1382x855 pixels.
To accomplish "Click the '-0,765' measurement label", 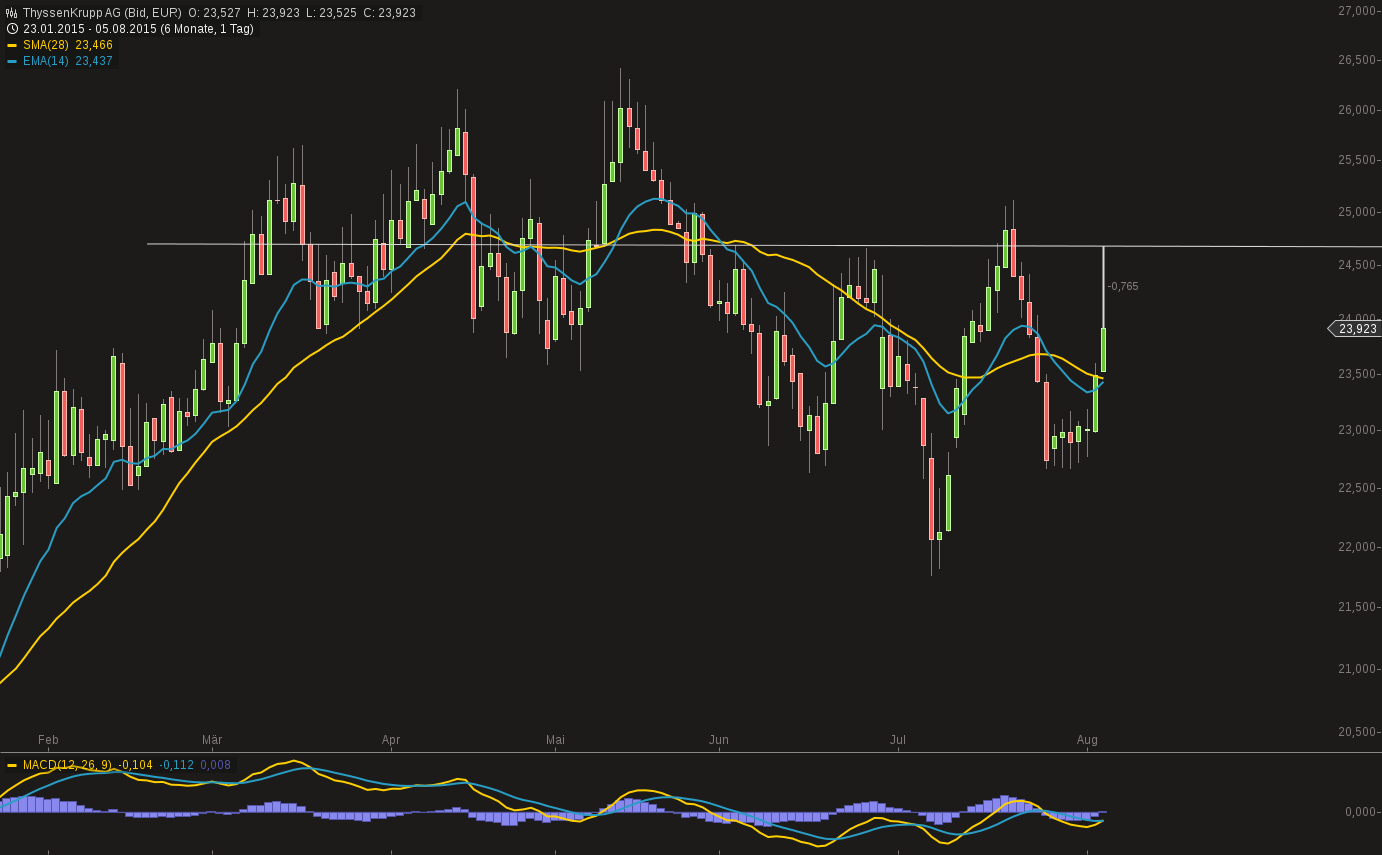I will (x=1123, y=286).
